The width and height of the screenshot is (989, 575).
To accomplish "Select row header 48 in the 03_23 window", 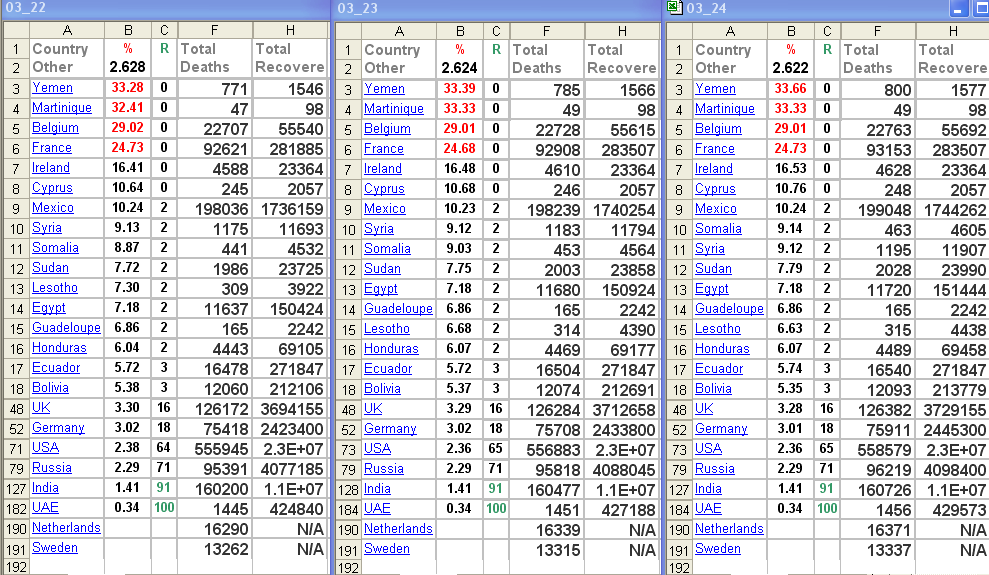I will click(348, 409).
